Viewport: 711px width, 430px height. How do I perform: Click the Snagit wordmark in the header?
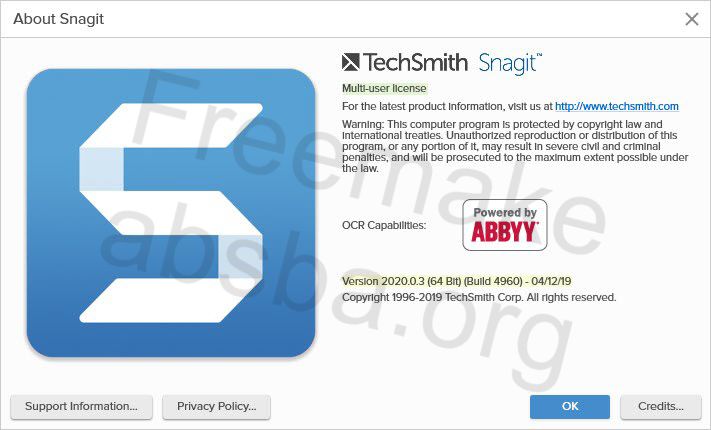click(510, 63)
